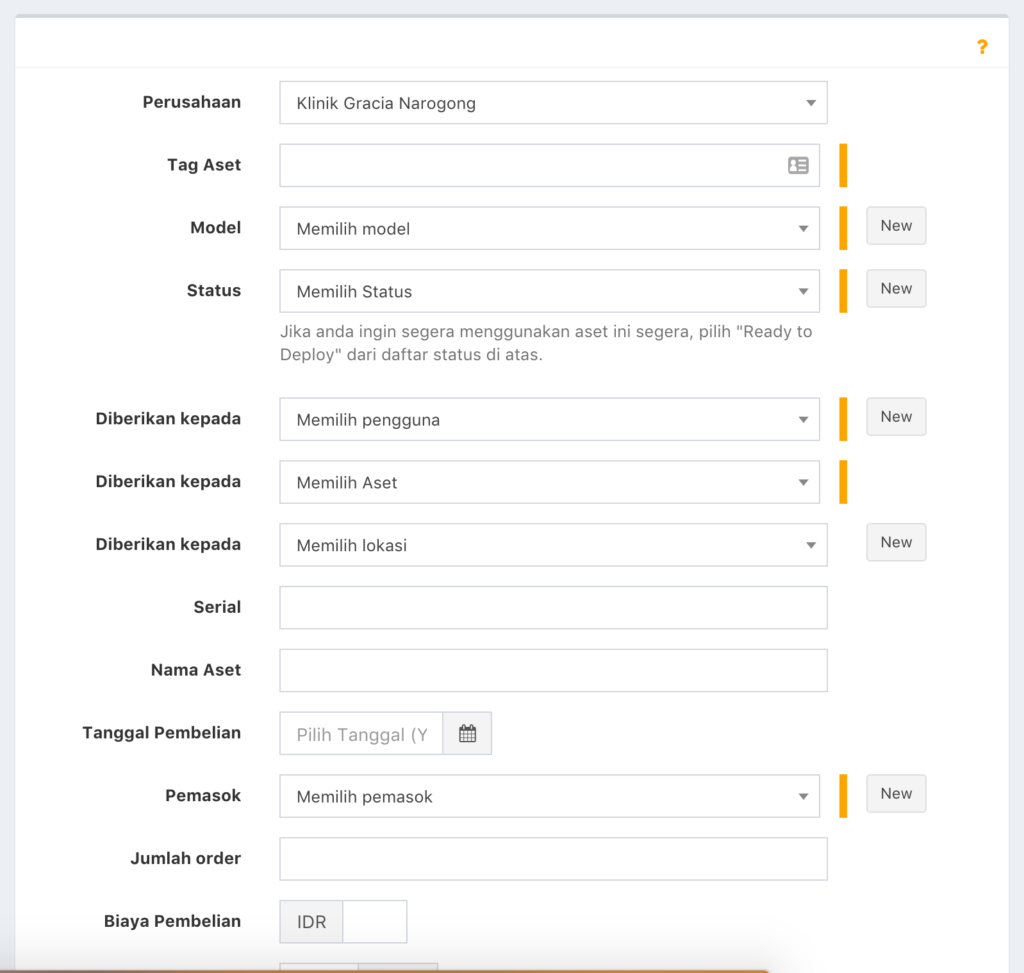This screenshot has width=1024, height=973.
Task: Expand the Memilih lokasi dropdown
Action: [x=552, y=546]
